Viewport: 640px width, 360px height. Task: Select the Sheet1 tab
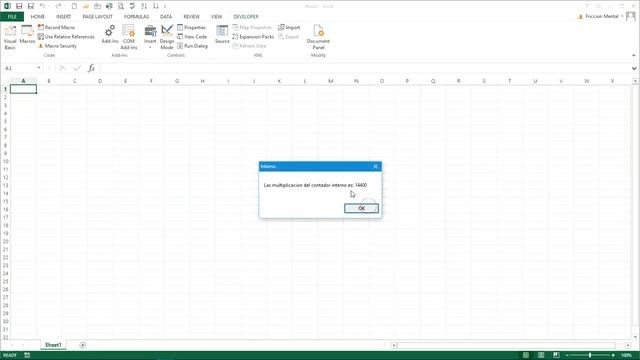coord(53,345)
